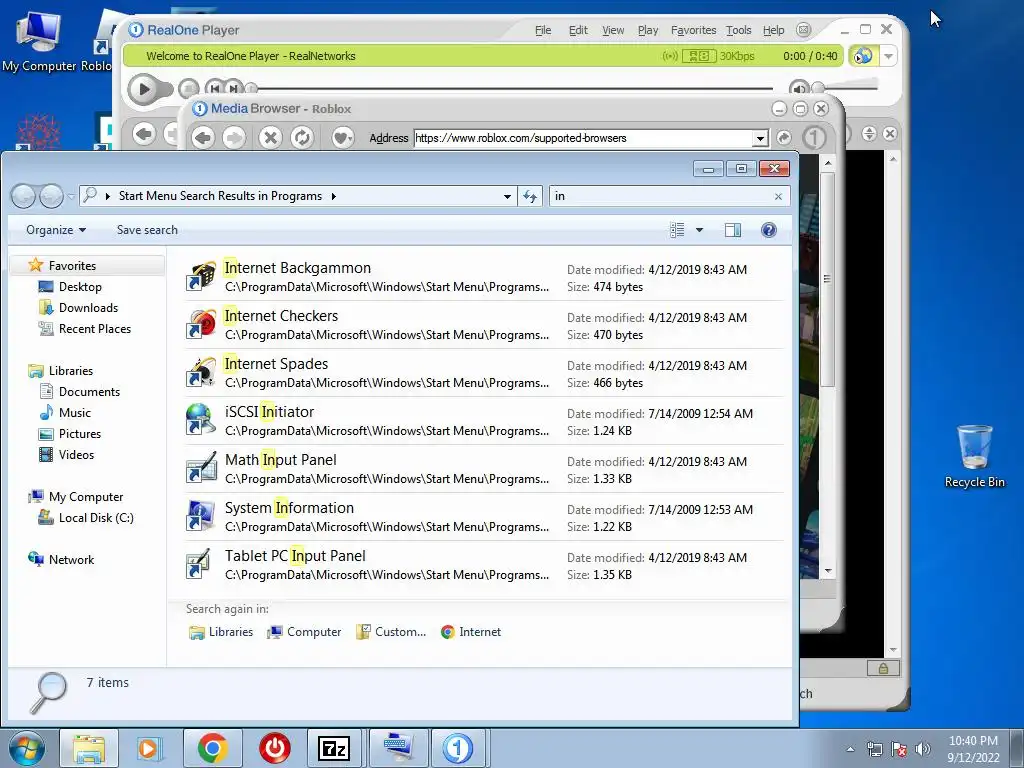The image size is (1024, 768).
Task: Click Save search button
Action: [147, 230]
